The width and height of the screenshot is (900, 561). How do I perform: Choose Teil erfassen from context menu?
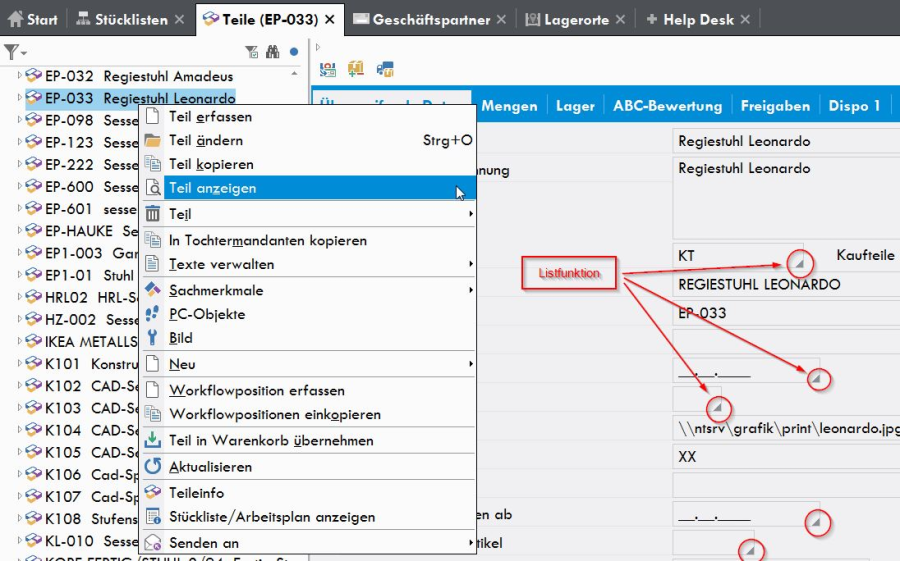coord(308,117)
